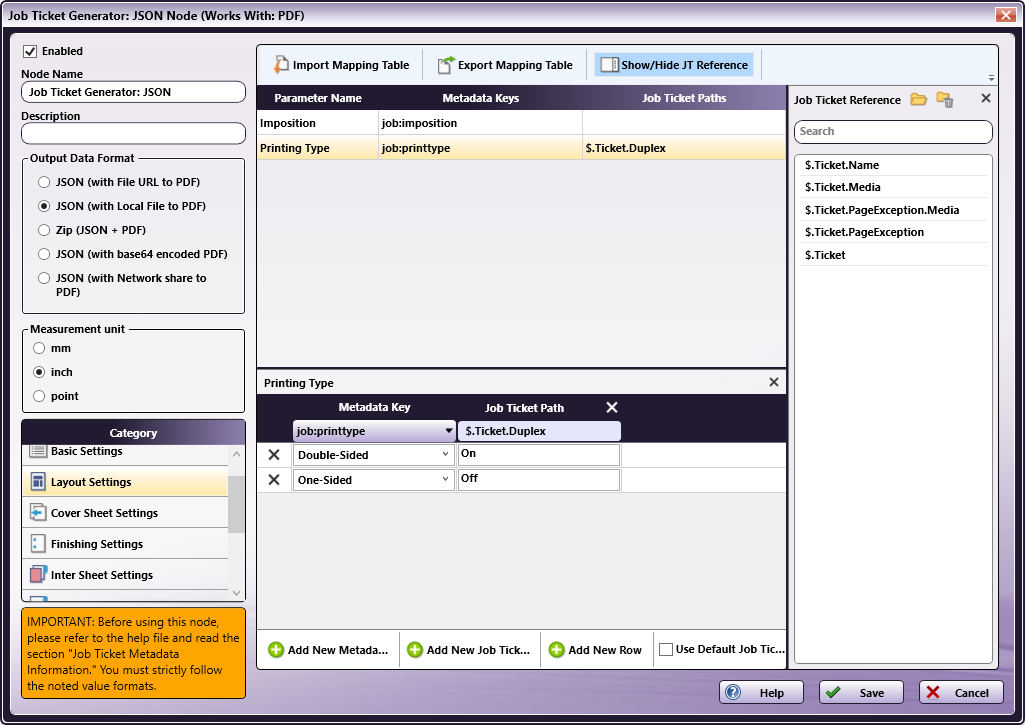Click the Category list scroll down arrow
The height and width of the screenshot is (725, 1025).
coord(237,593)
